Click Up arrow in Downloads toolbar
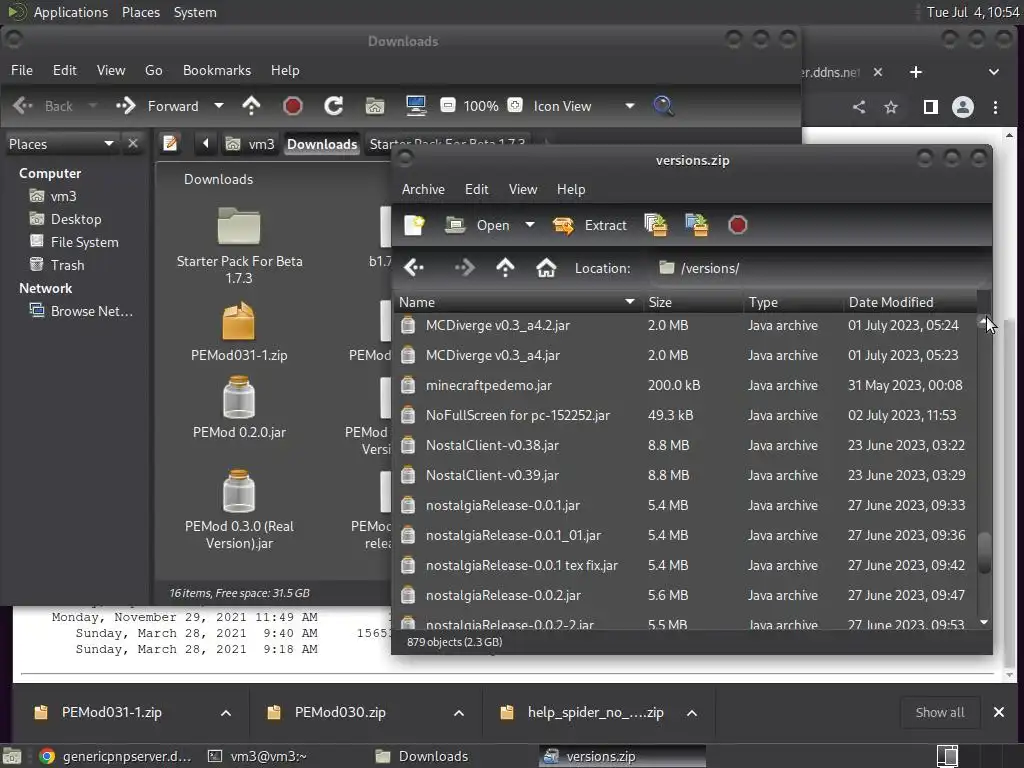This screenshot has width=1024, height=768. (251, 106)
